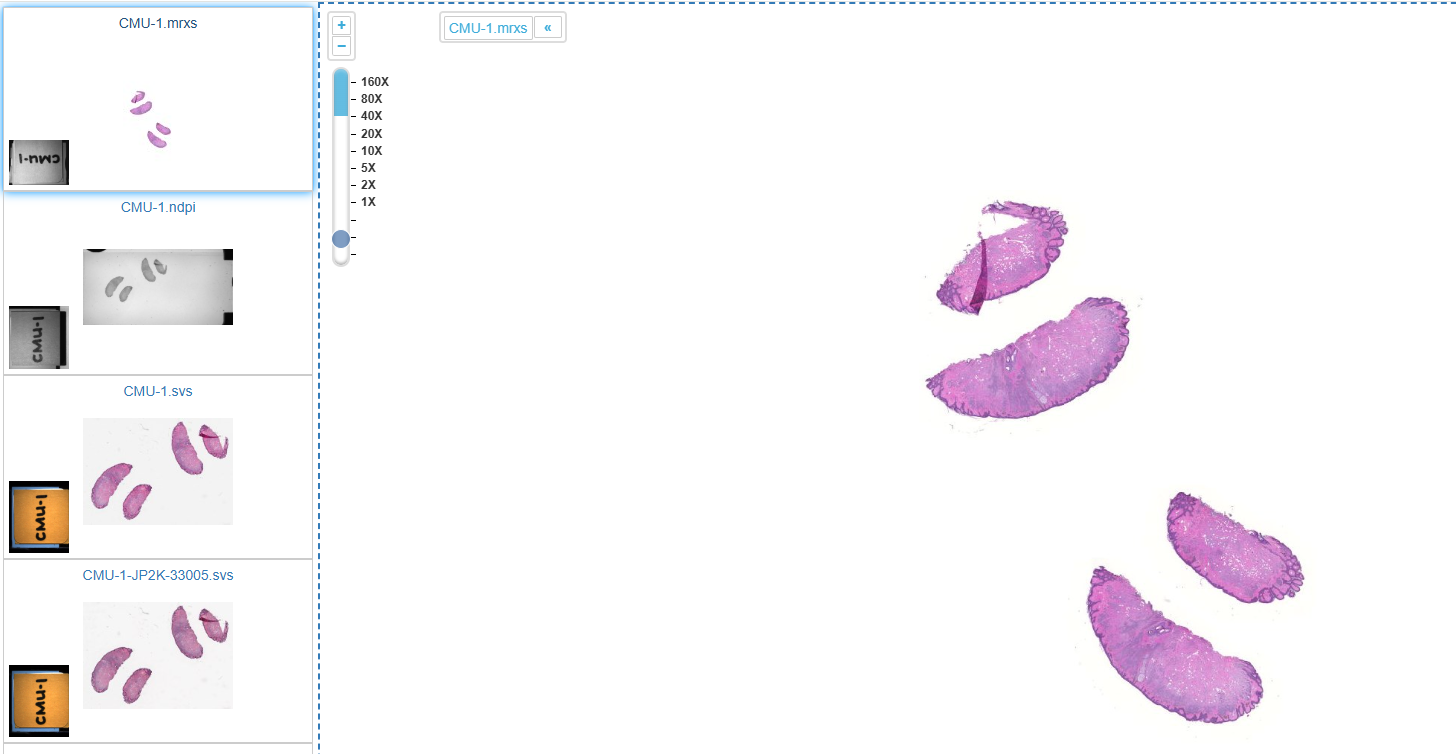Select the CMU-1.mrxs title in the sidebar
This screenshot has height=754, width=1456.
pyautogui.click(x=158, y=23)
